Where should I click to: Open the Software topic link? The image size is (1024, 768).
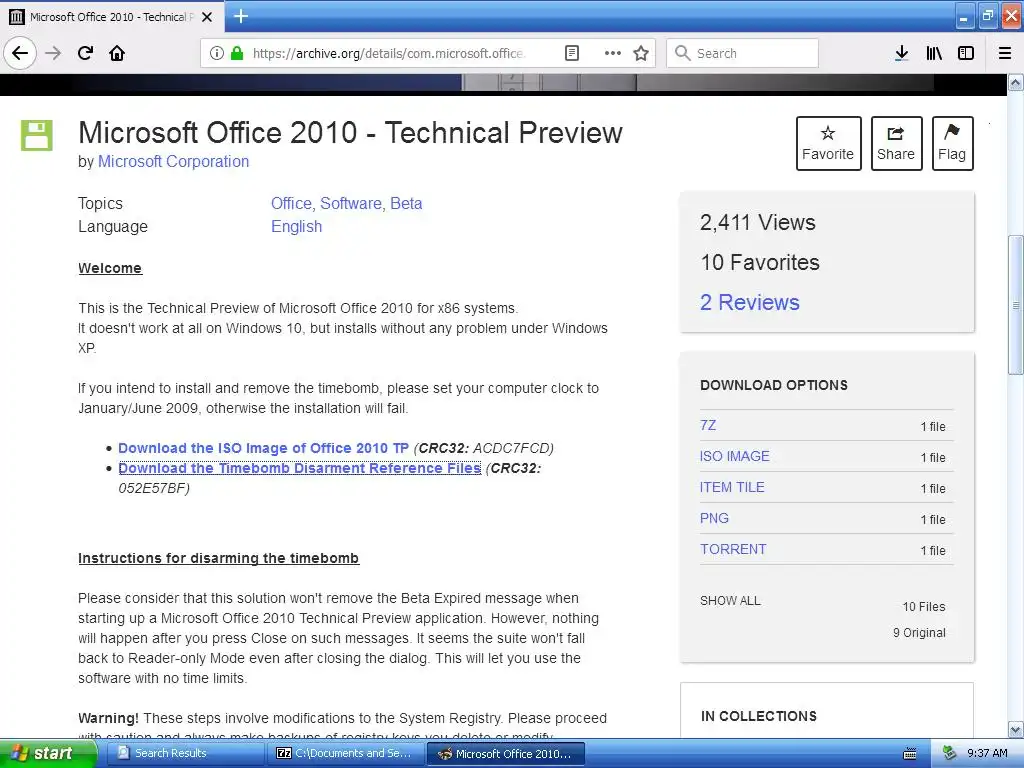coord(353,203)
